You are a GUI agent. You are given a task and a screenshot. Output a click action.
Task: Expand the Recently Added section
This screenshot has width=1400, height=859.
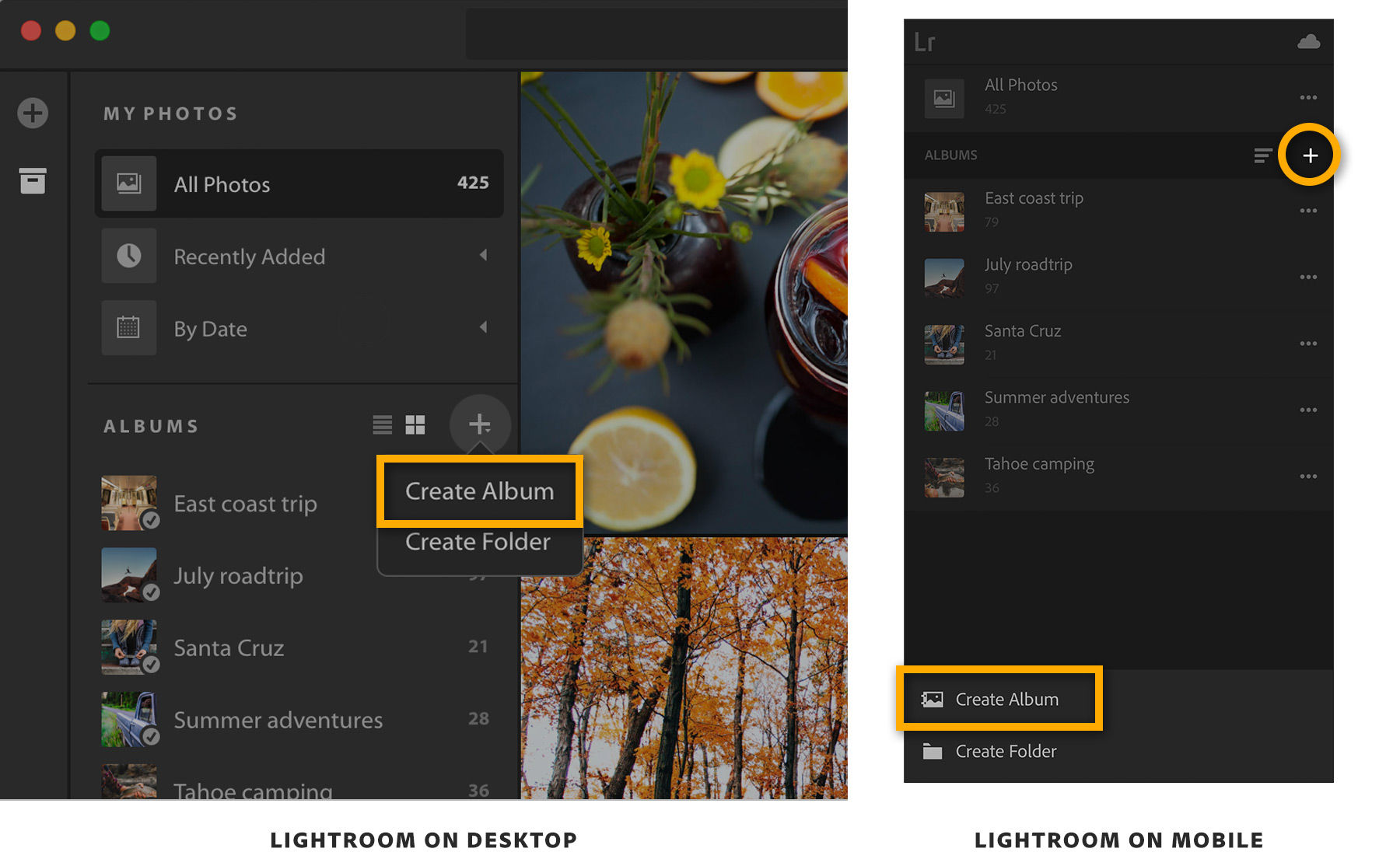point(484,256)
